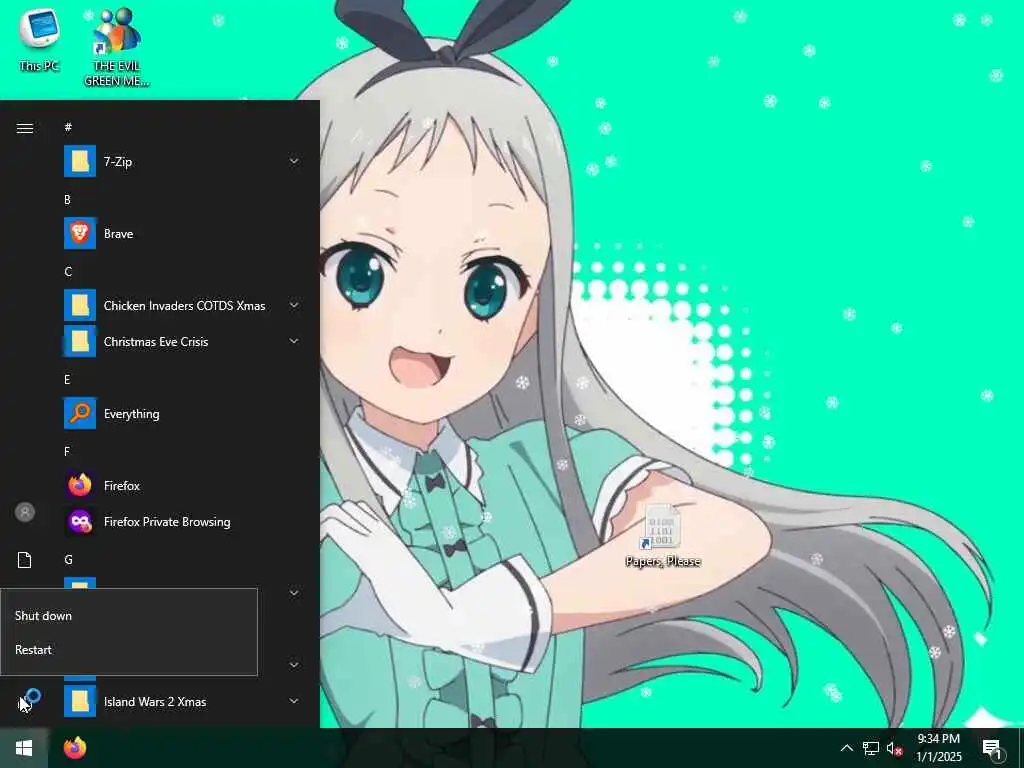Image resolution: width=1024 pixels, height=768 pixels.
Task: Launch Brave from the Start menu
Action: point(183,234)
